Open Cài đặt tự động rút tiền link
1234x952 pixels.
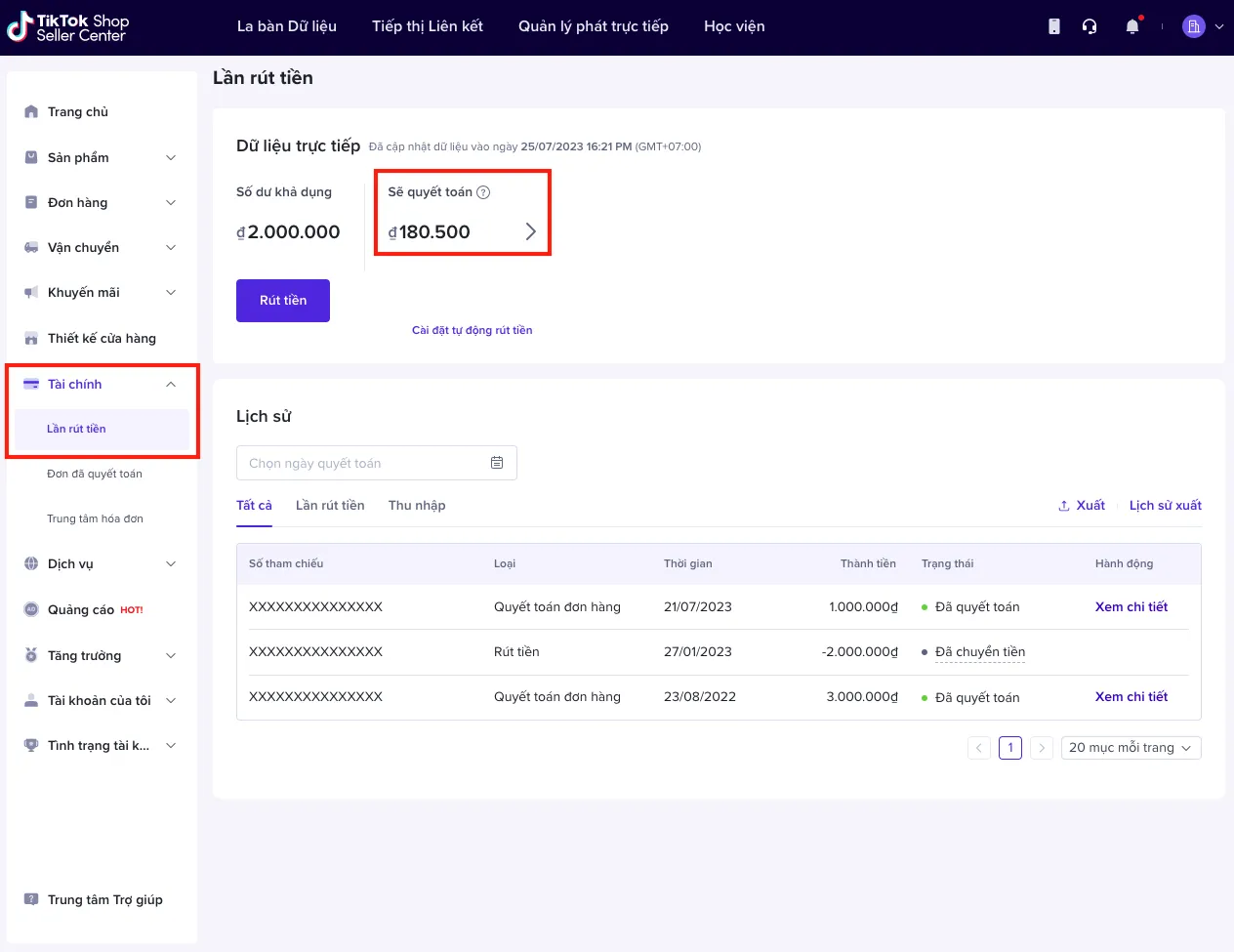point(473,330)
